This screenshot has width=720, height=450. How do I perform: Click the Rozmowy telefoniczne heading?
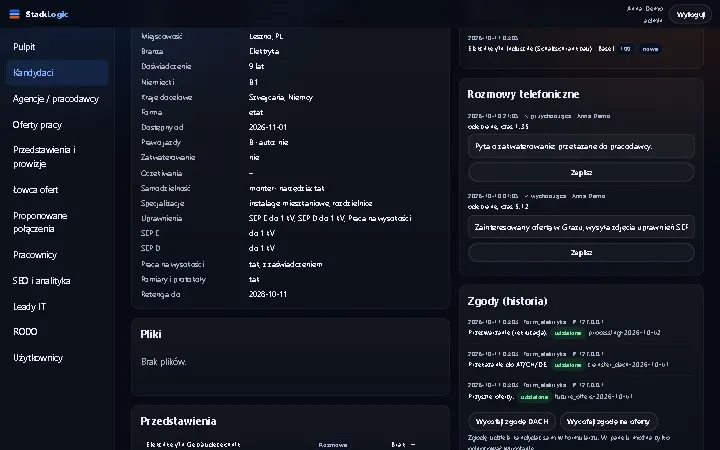point(523,94)
